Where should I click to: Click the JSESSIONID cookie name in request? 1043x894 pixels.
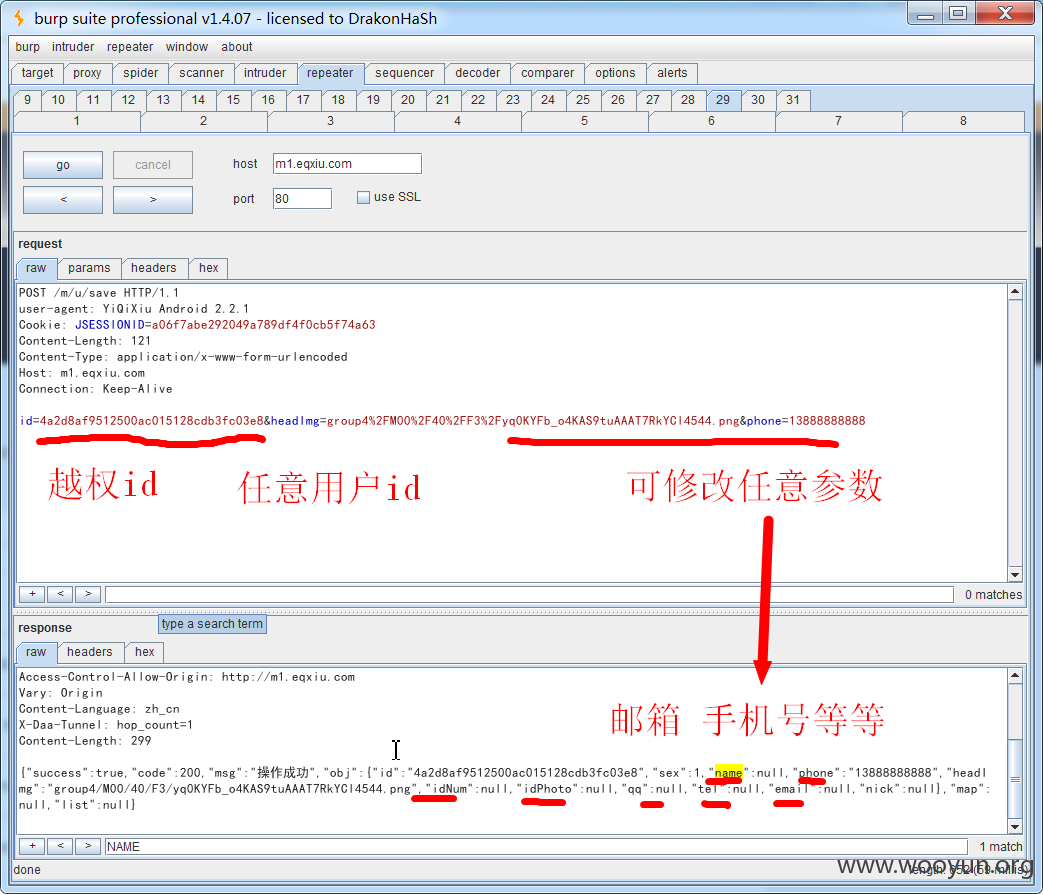[x=109, y=325]
